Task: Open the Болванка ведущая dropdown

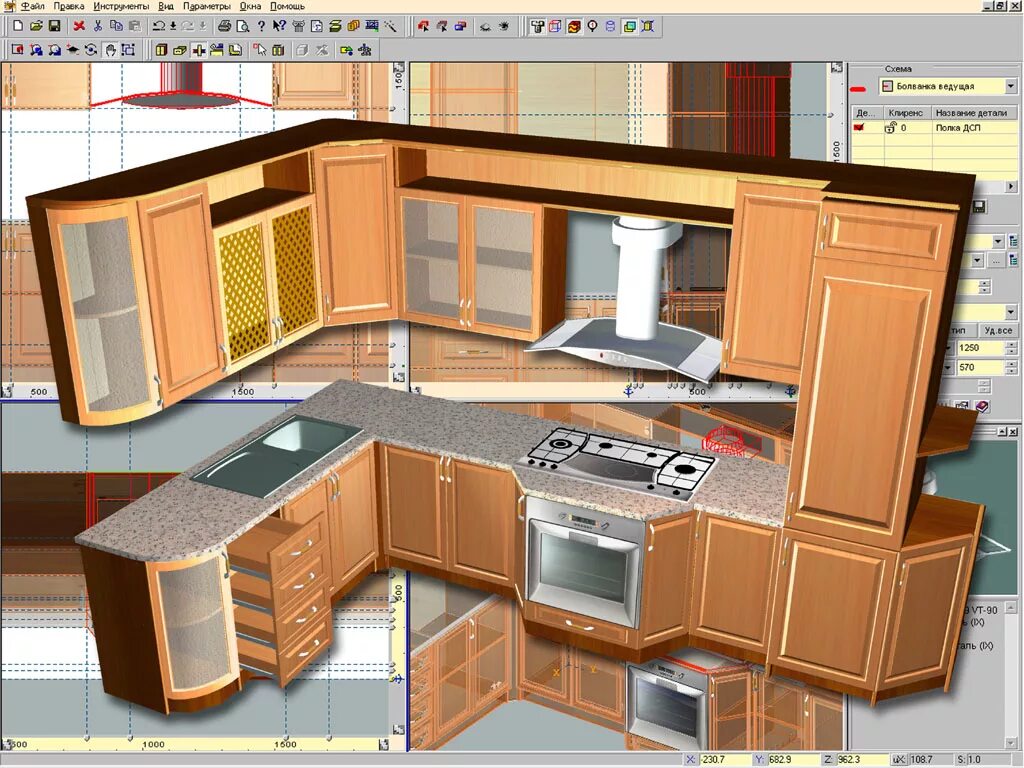Action: [1010, 87]
